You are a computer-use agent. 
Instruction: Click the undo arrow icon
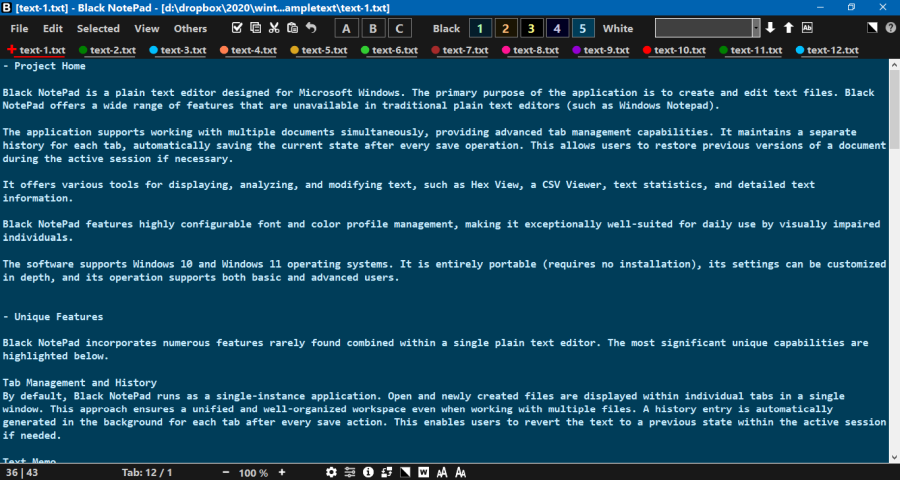point(311,28)
